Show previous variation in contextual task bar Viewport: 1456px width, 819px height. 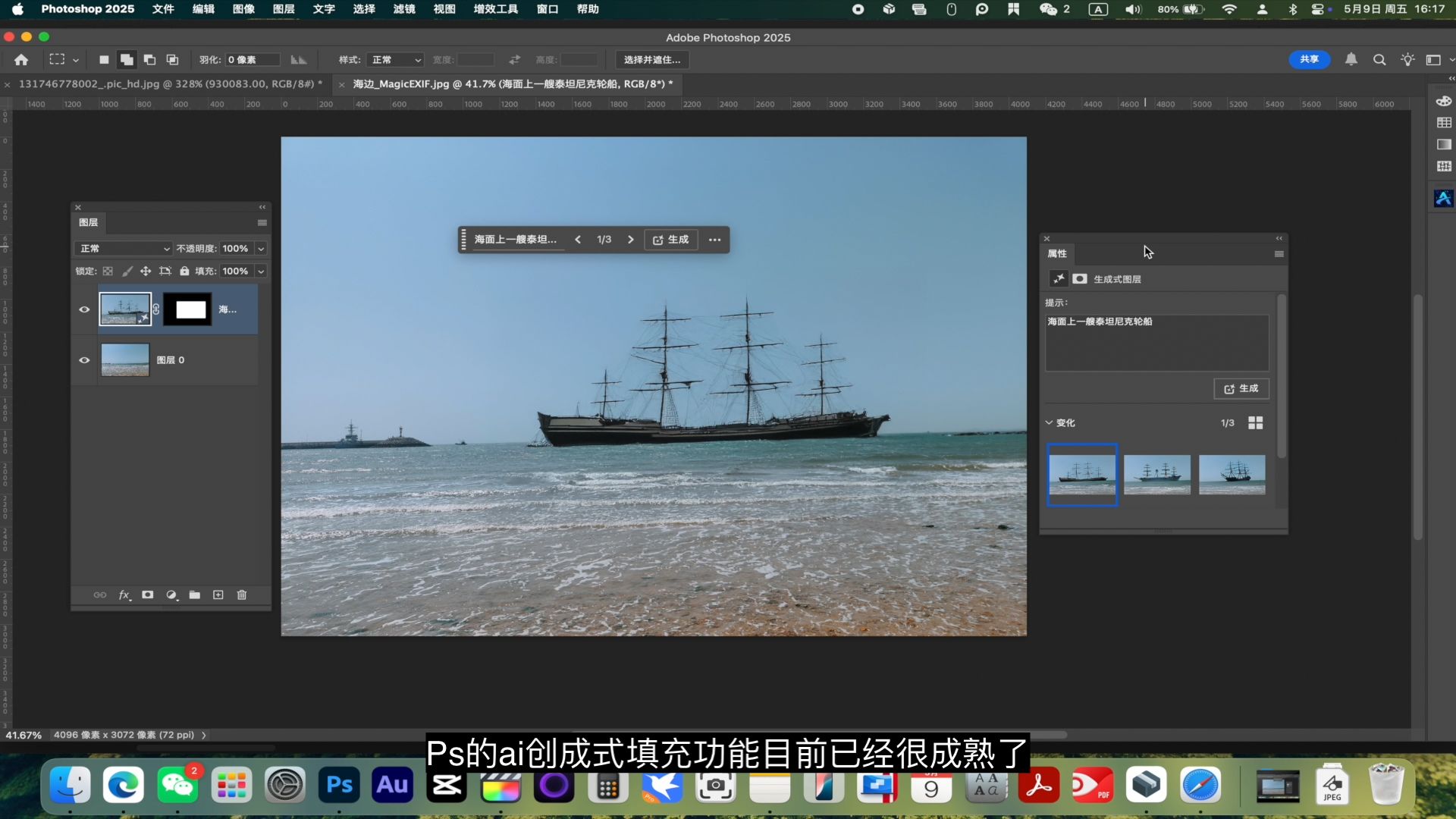click(x=578, y=240)
